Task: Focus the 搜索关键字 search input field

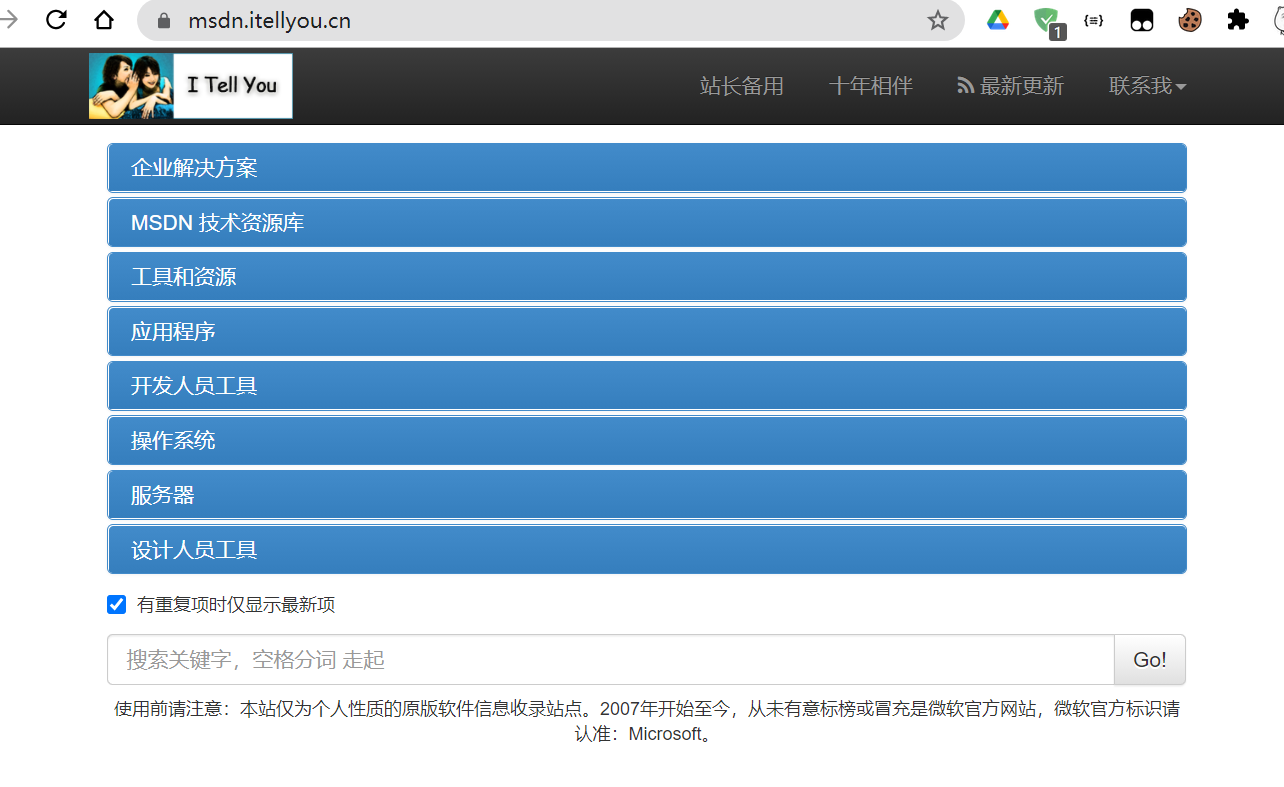Action: click(611, 660)
